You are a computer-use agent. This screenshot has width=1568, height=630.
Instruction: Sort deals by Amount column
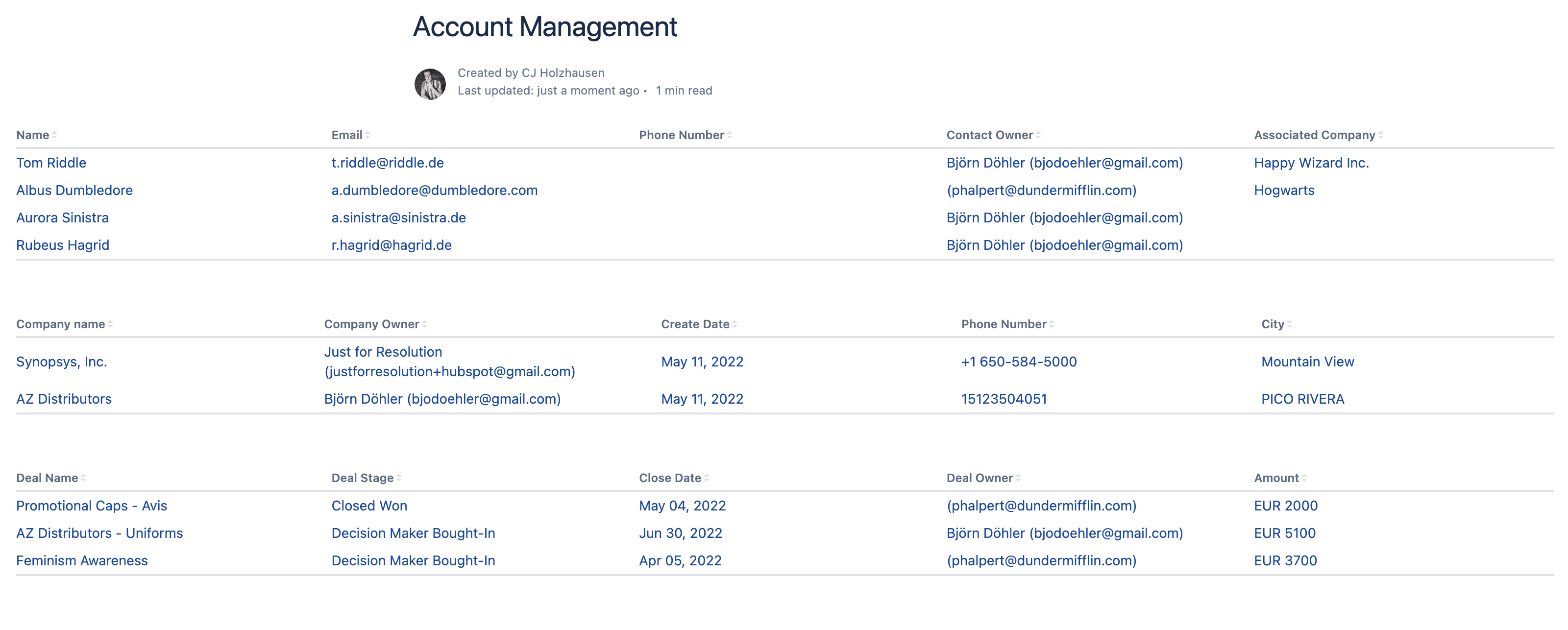click(x=1304, y=479)
